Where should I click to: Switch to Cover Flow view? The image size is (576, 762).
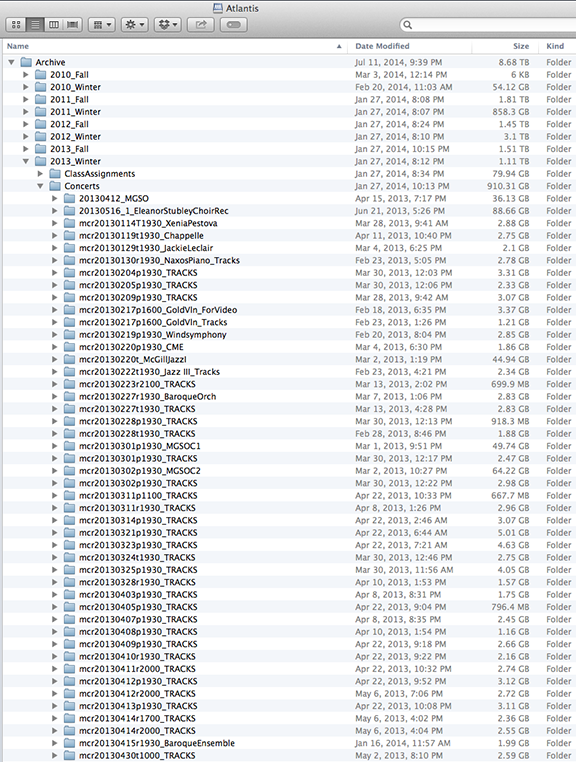coord(73,25)
